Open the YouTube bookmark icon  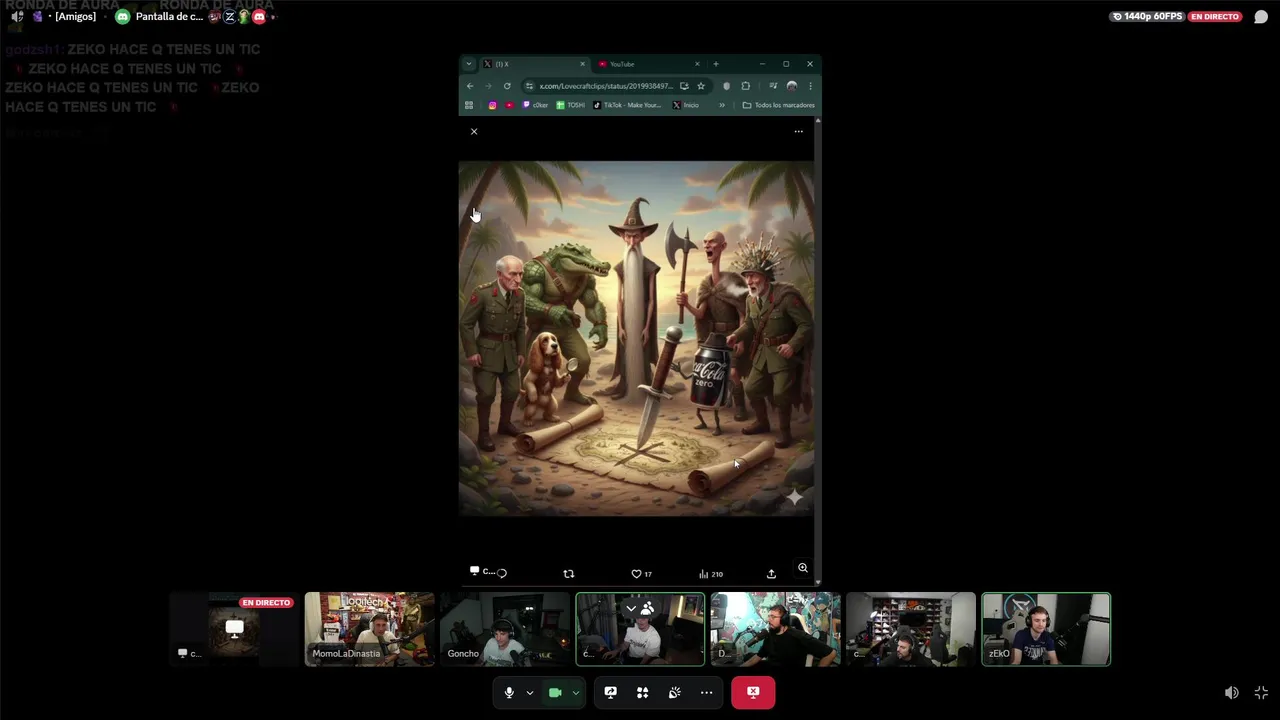coord(509,105)
